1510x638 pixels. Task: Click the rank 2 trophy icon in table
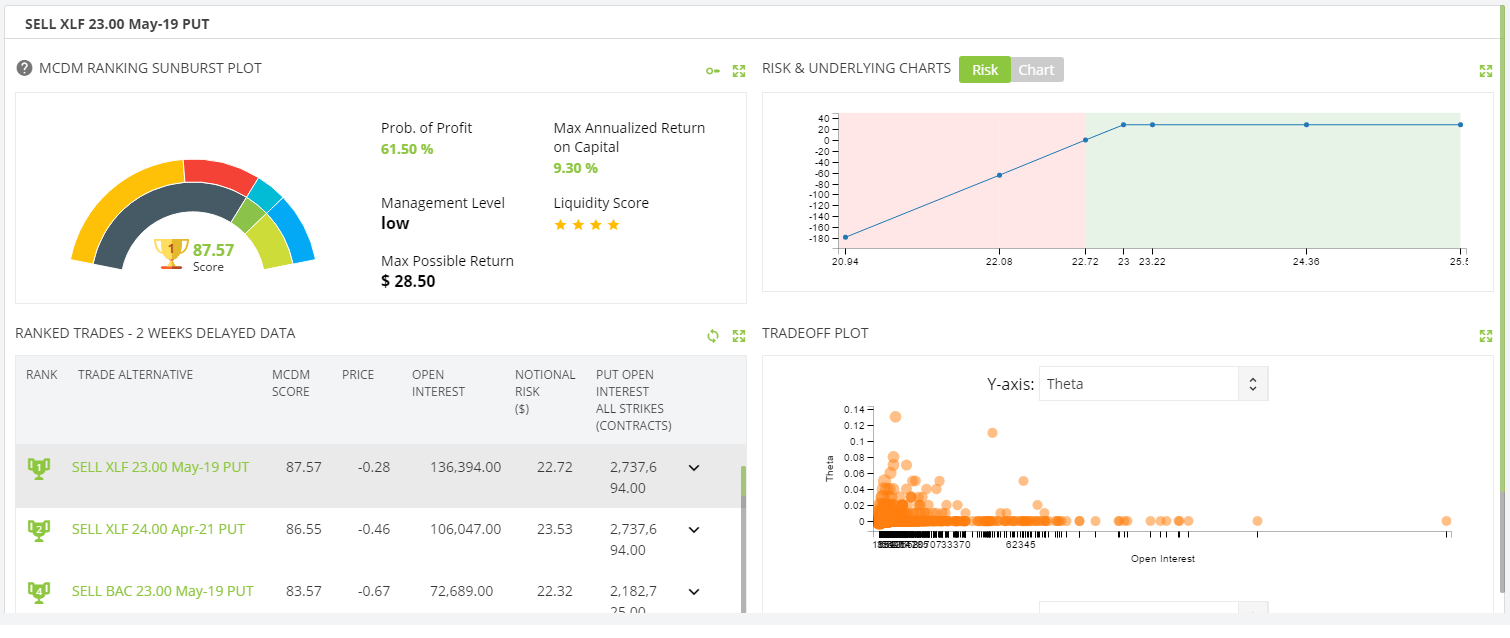39,530
